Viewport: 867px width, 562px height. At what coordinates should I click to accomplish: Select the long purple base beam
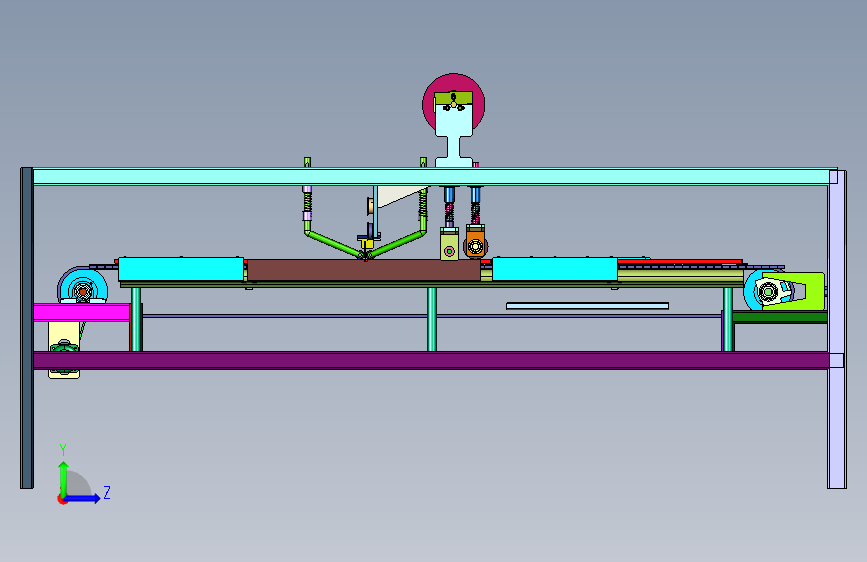tap(431, 361)
